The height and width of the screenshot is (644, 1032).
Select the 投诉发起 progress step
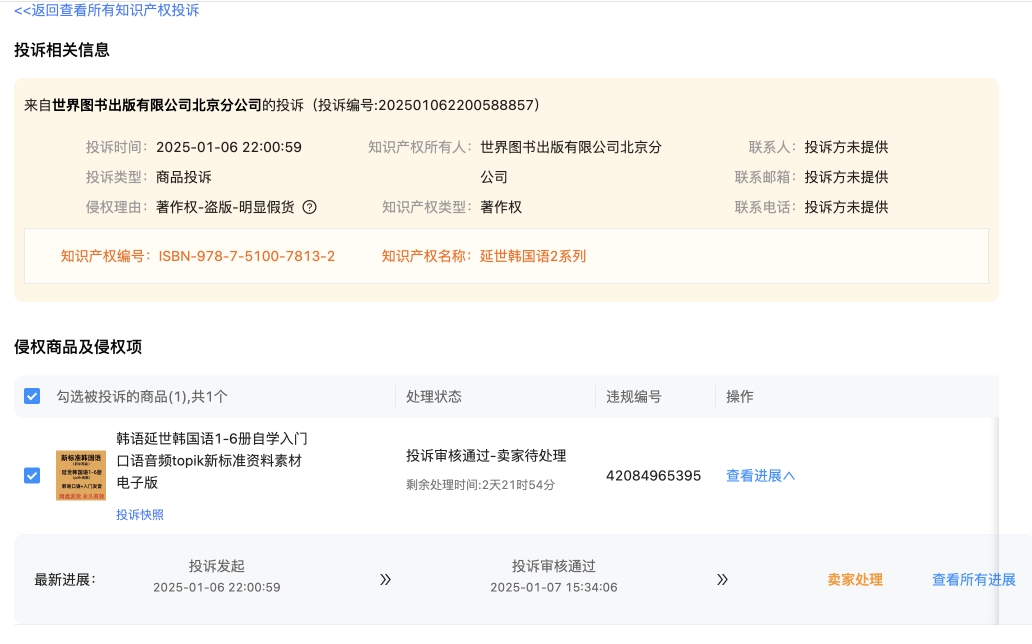(x=217, y=566)
